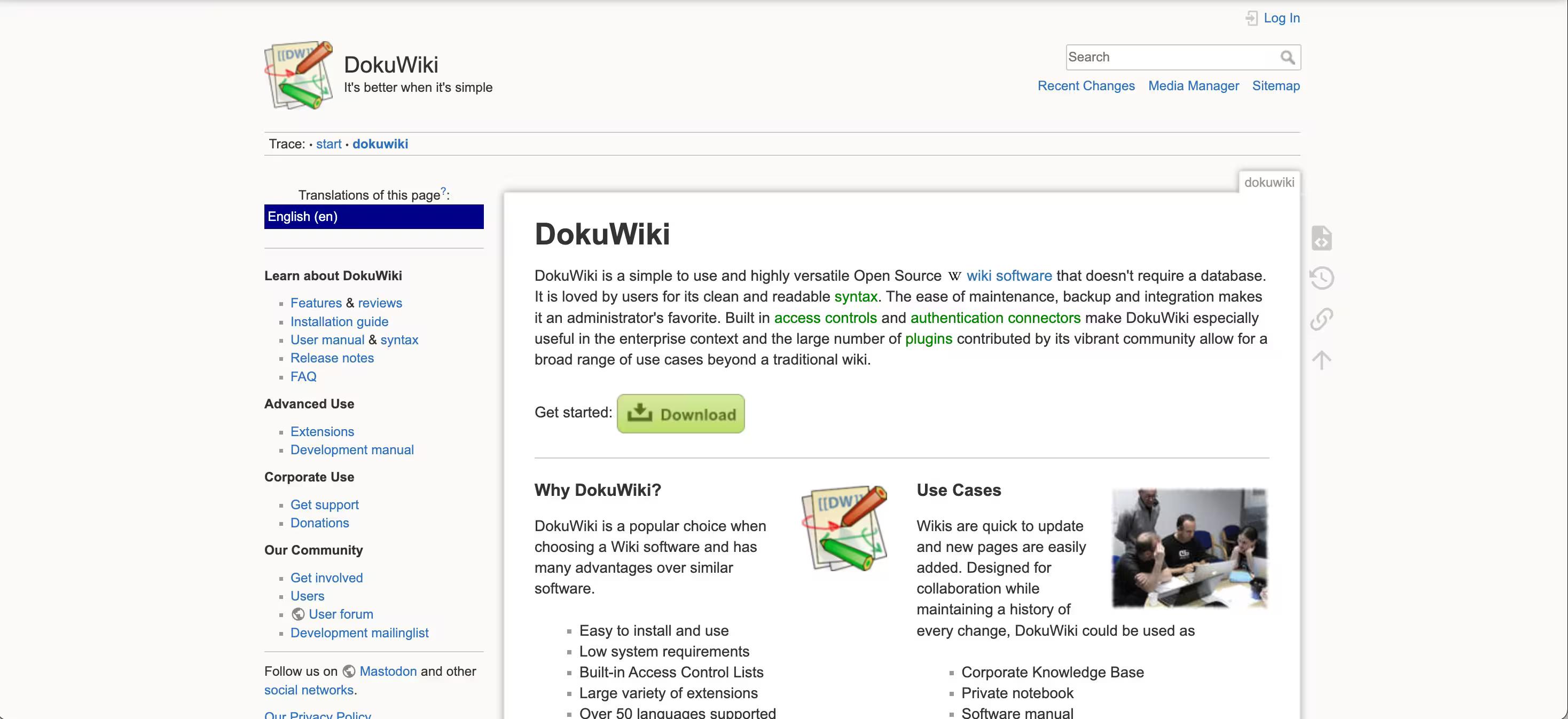1568x719 pixels.
Task: Open Release notes
Action: tap(332, 358)
